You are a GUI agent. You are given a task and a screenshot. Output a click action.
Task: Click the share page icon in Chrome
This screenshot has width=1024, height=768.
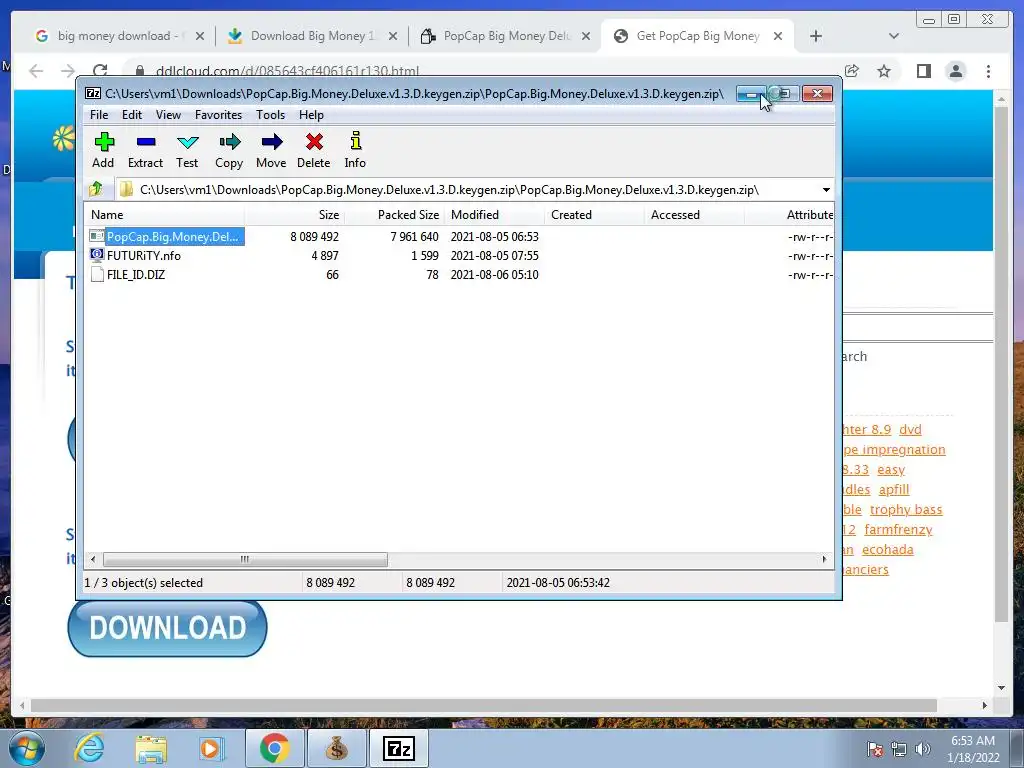(x=852, y=71)
